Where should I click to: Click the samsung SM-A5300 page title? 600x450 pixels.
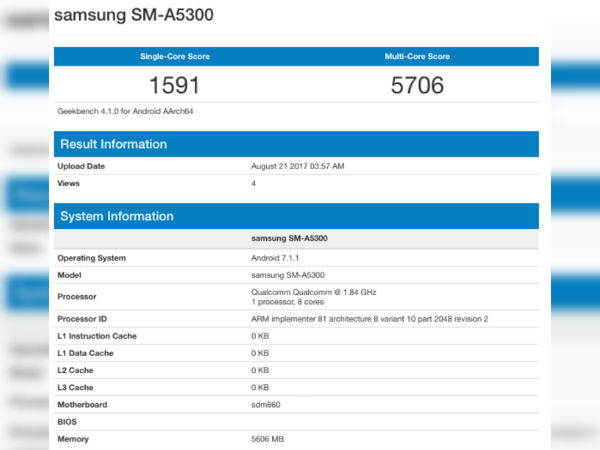click(134, 15)
